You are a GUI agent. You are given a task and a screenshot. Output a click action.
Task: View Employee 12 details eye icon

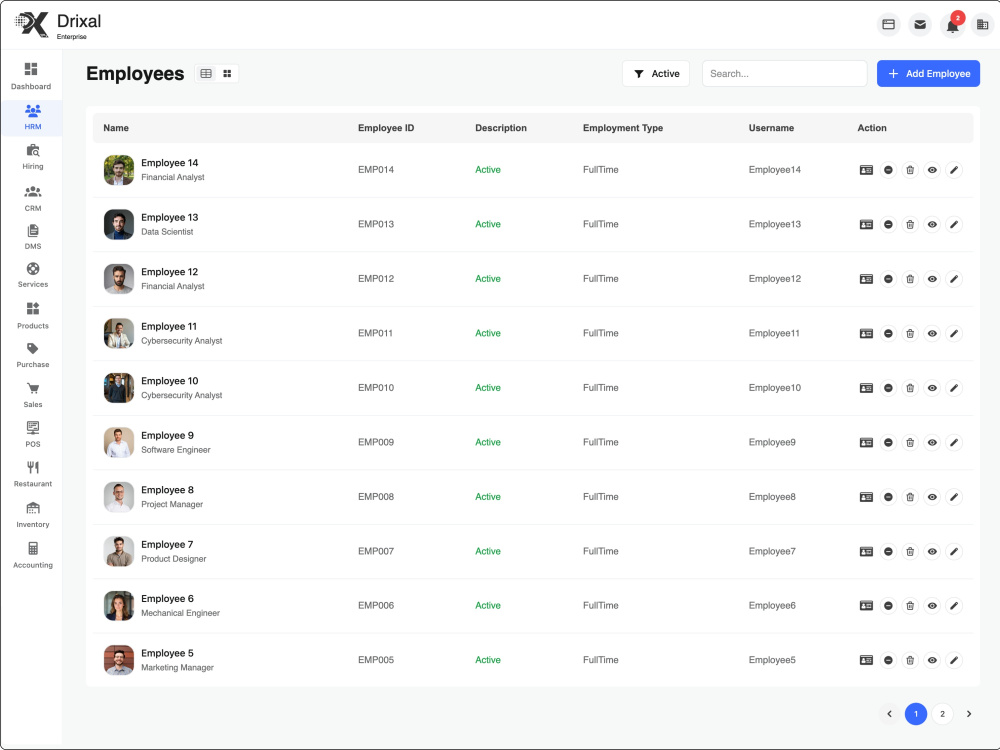pyautogui.click(x=932, y=279)
